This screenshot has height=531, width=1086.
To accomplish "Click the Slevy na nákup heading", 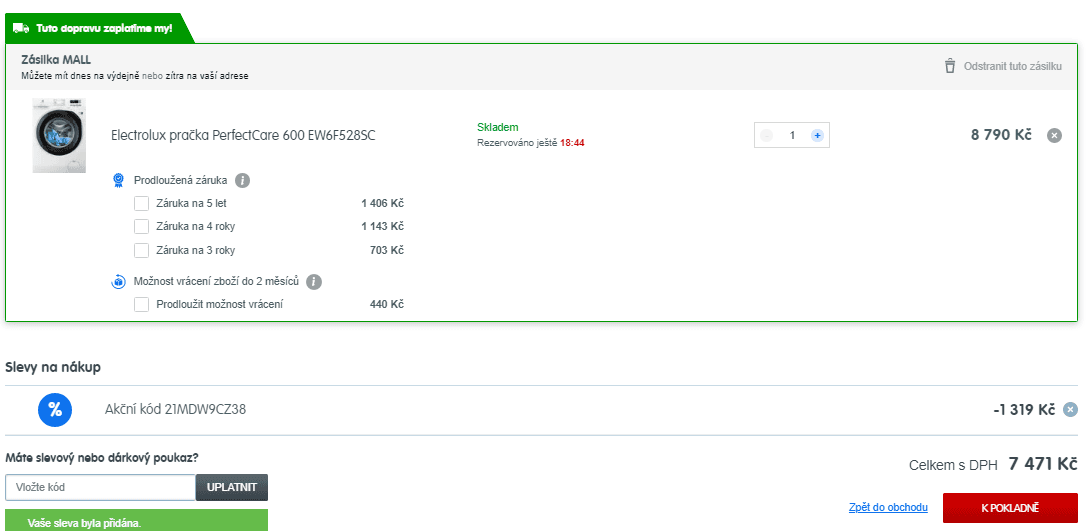I will (53, 367).
